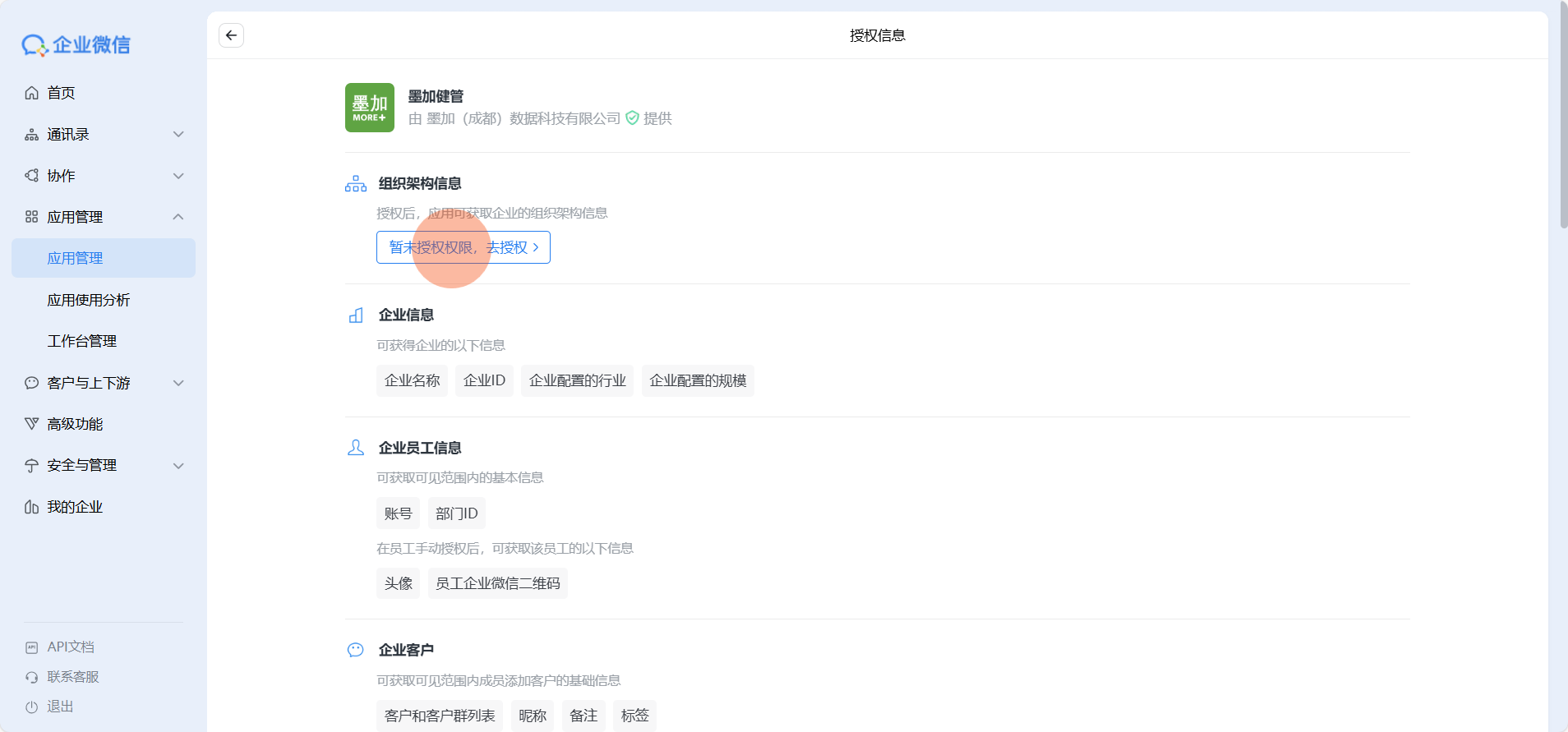Open 工作台管理 in sidebar

(x=82, y=341)
